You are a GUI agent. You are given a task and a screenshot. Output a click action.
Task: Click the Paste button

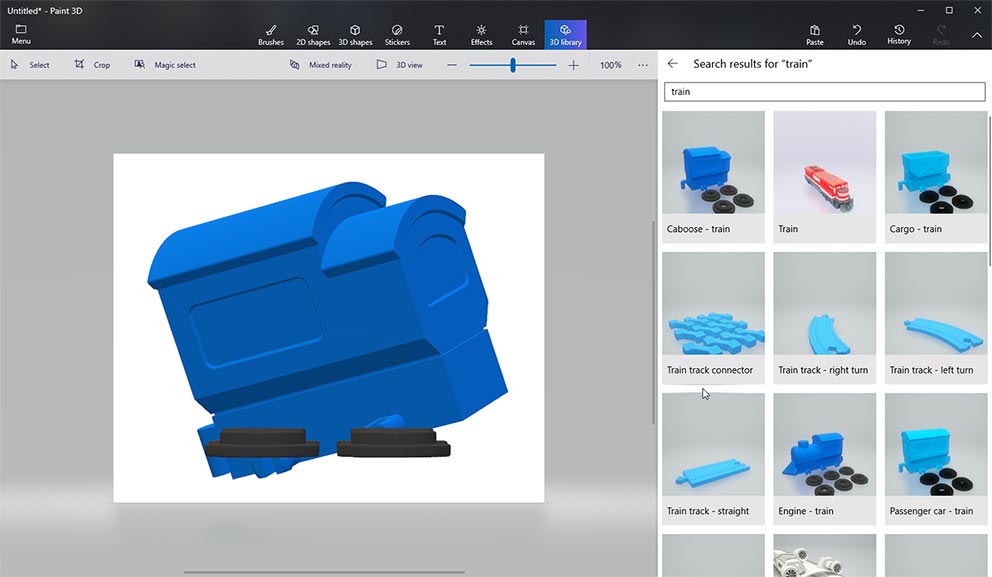[814, 35]
